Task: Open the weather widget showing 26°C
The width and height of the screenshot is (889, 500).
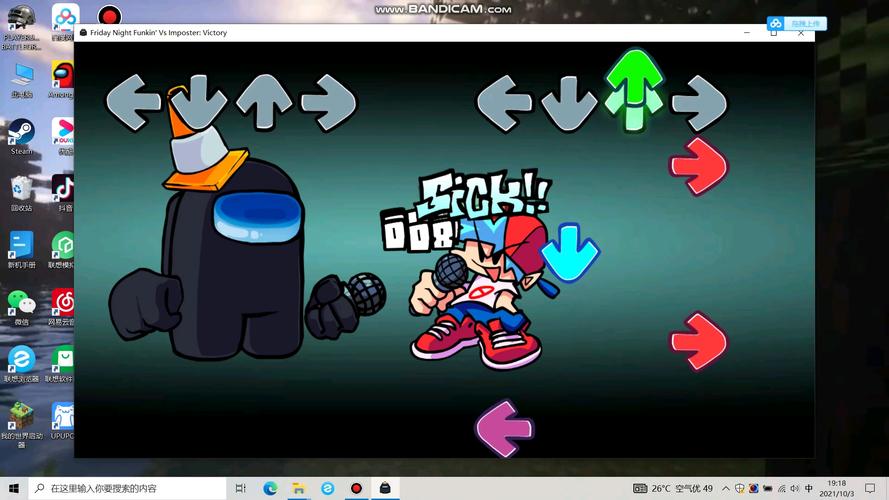Action: 673,488
